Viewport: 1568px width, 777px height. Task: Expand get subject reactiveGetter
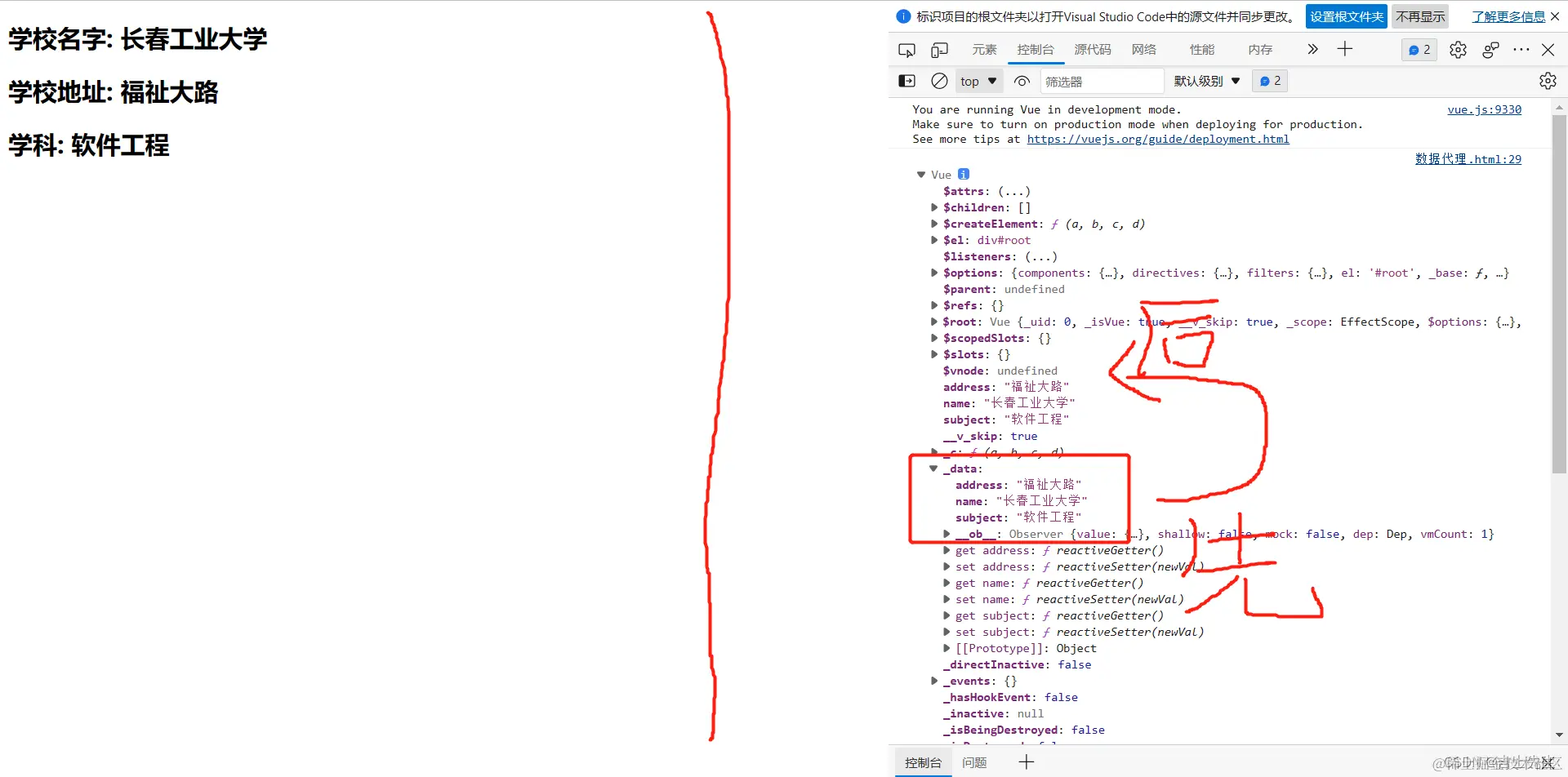[947, 615]
